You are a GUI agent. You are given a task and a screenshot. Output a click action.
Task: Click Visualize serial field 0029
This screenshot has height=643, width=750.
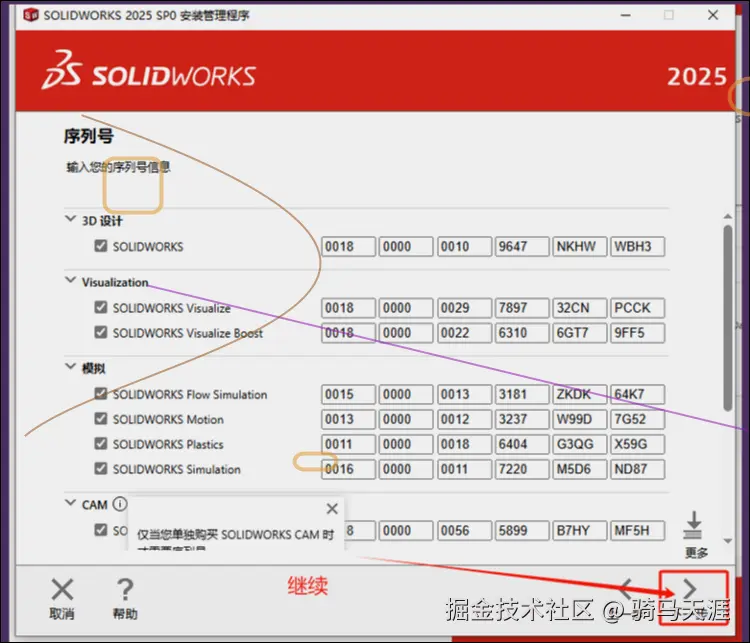(464, 308)
